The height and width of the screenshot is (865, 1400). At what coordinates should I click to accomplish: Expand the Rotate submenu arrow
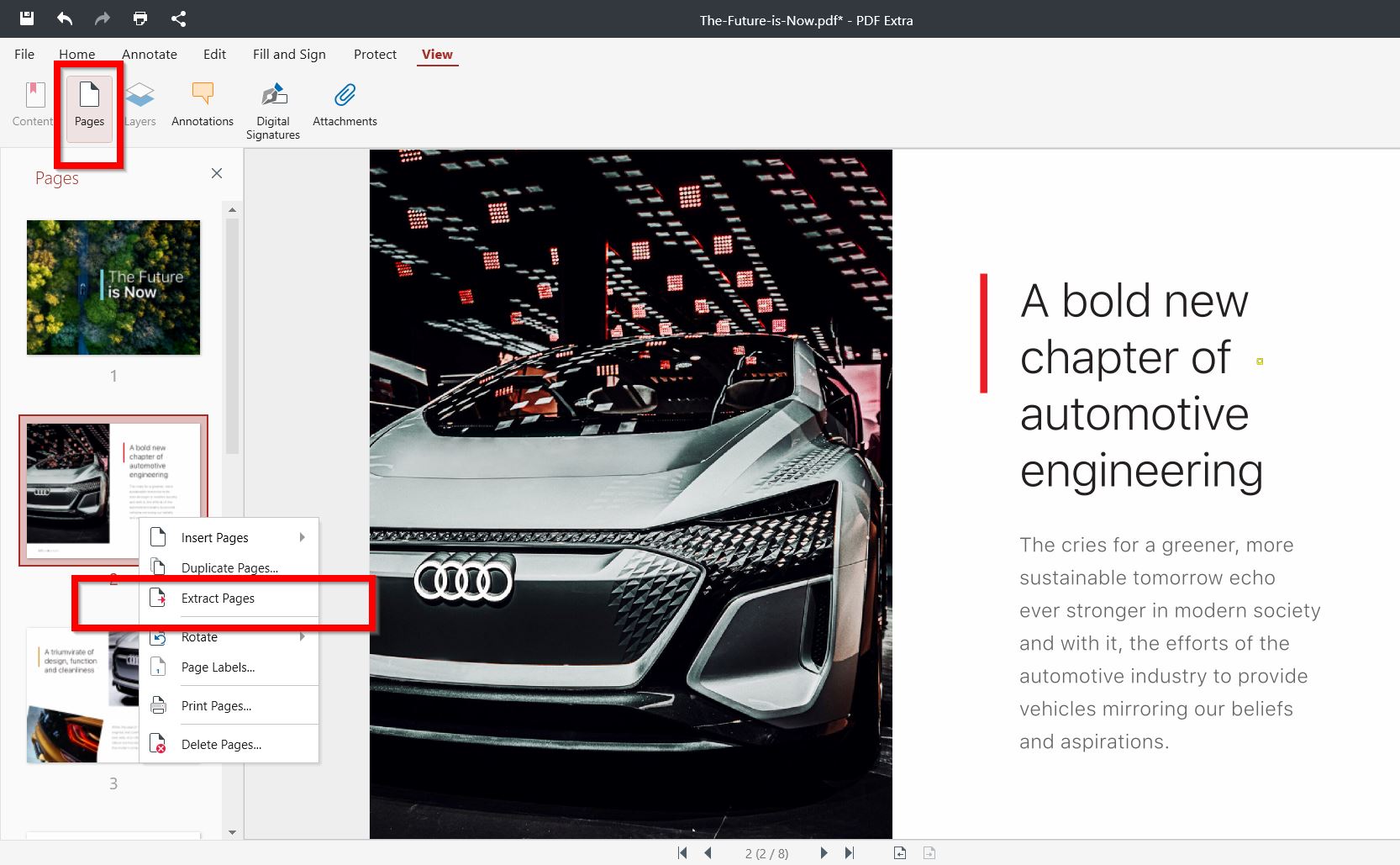pyautogui.click(x=303, y=636)
